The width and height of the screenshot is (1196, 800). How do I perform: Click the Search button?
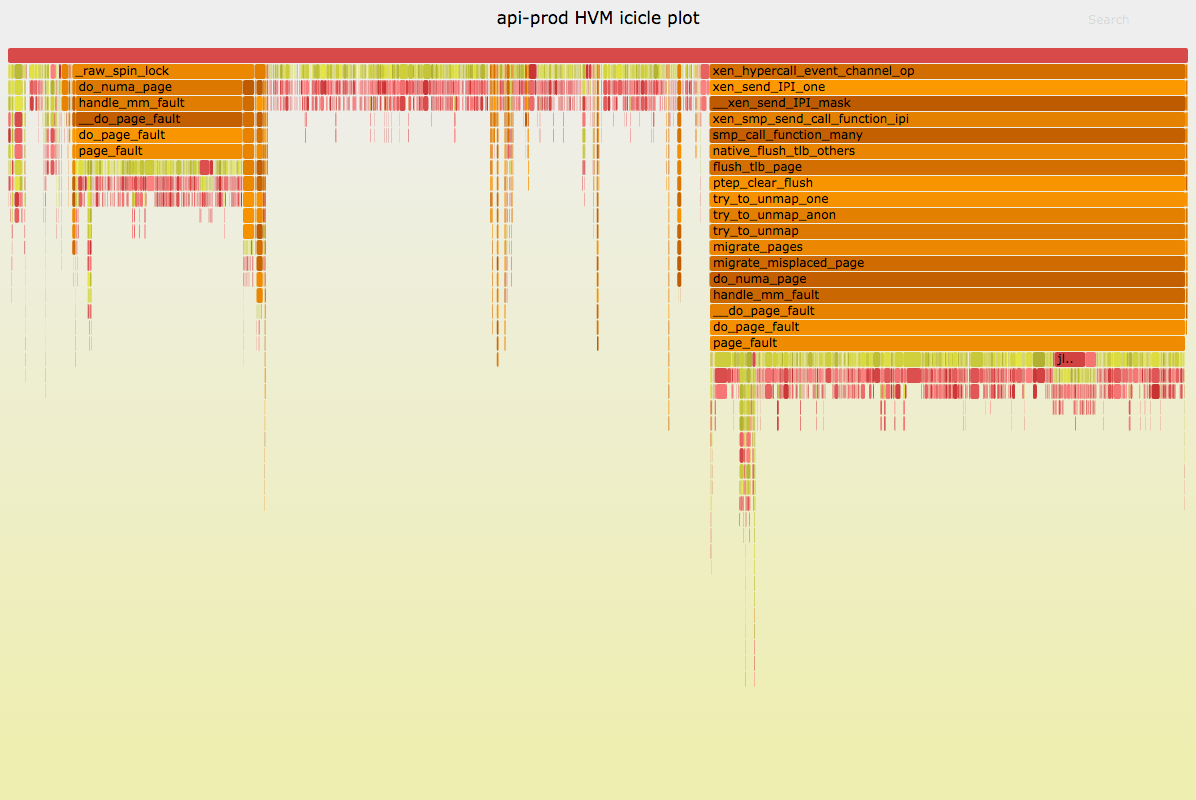point(1108,20)
